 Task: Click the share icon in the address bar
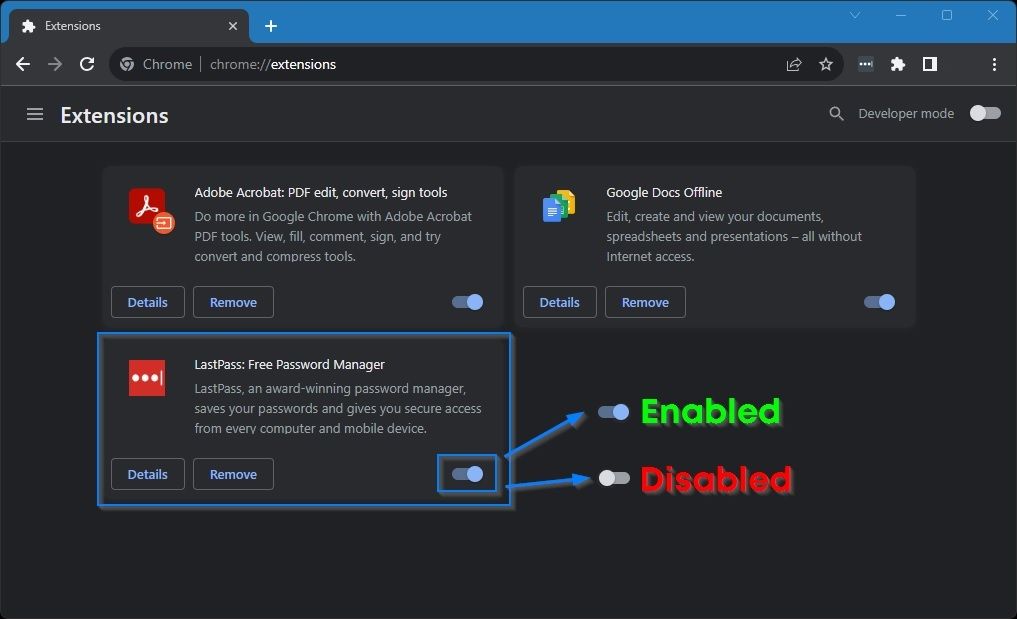[793, 63]
